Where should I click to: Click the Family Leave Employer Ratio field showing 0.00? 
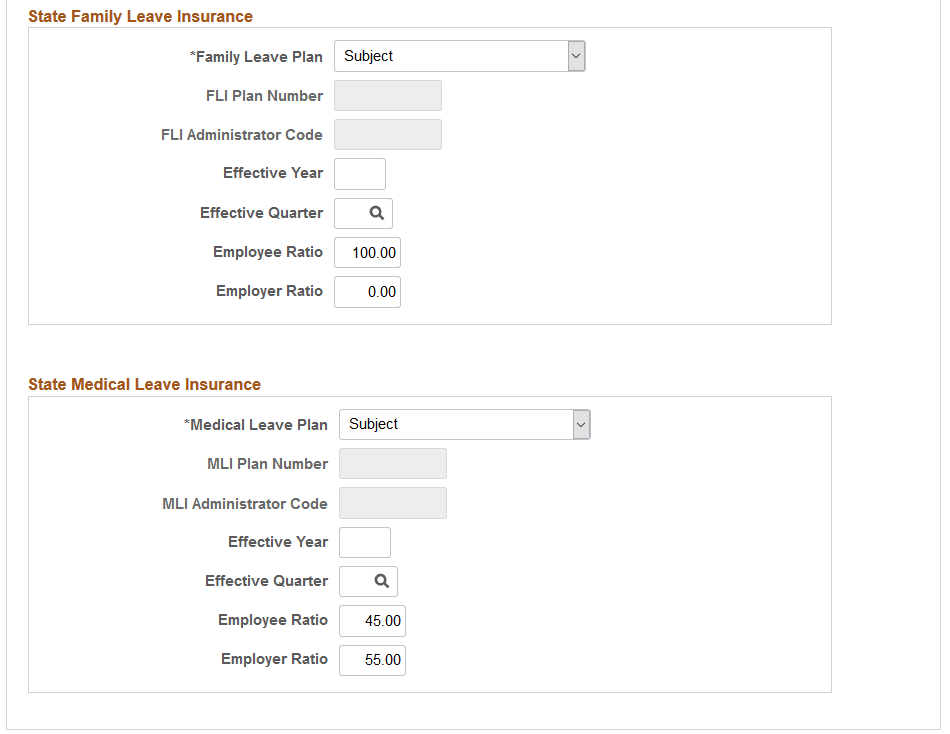tap(367, 291)
